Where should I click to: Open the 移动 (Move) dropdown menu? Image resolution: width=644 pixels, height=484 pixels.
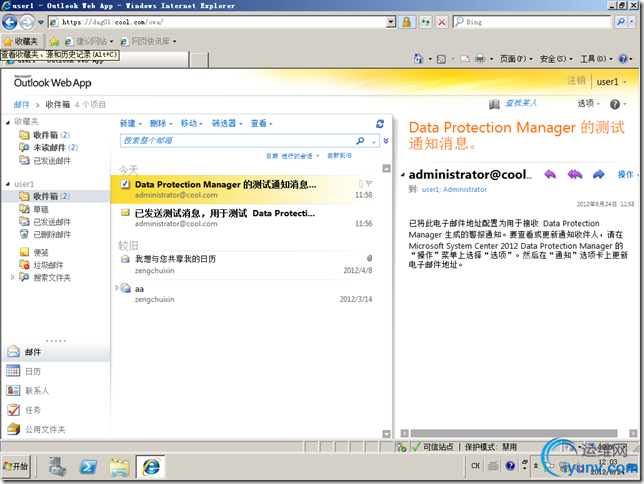click(x=191, y=123)
